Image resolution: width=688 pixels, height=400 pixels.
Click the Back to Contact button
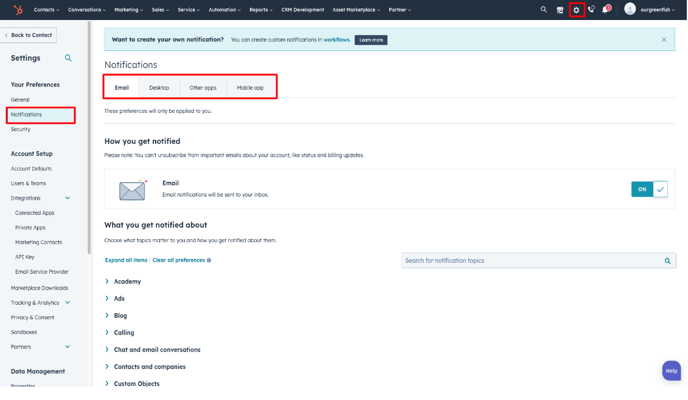(28, 35)
